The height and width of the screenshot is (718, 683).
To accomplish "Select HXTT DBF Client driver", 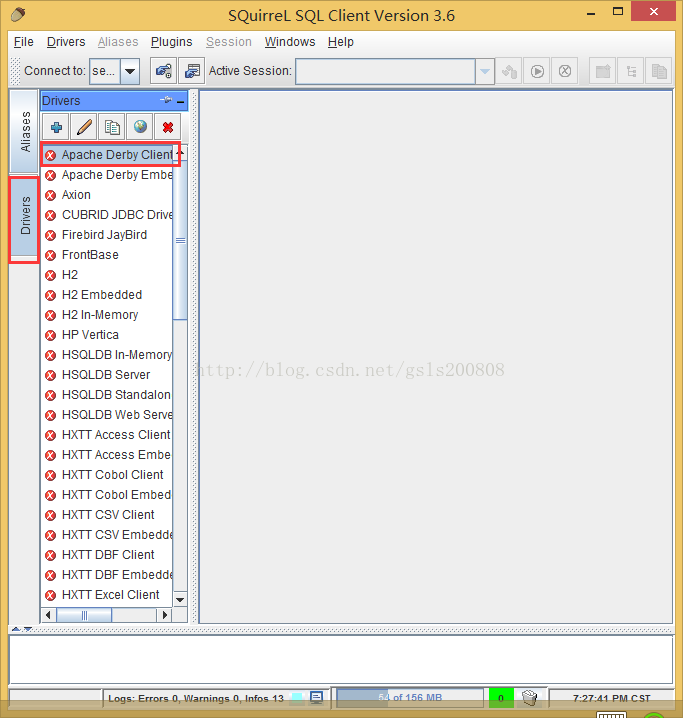I will tap(108, 555).
